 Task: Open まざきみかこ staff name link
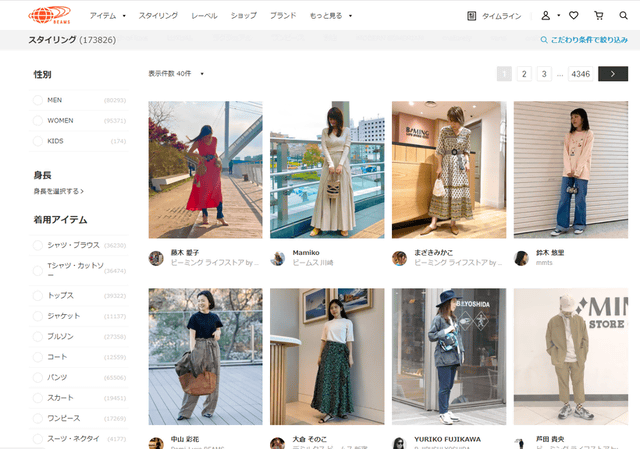(433, 253)
